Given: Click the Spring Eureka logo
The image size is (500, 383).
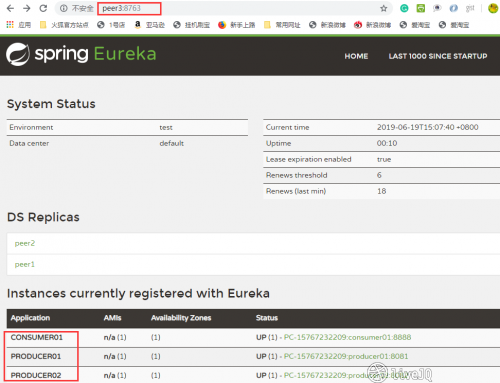Looking at the screenshot, I should [x=81, y=54].
